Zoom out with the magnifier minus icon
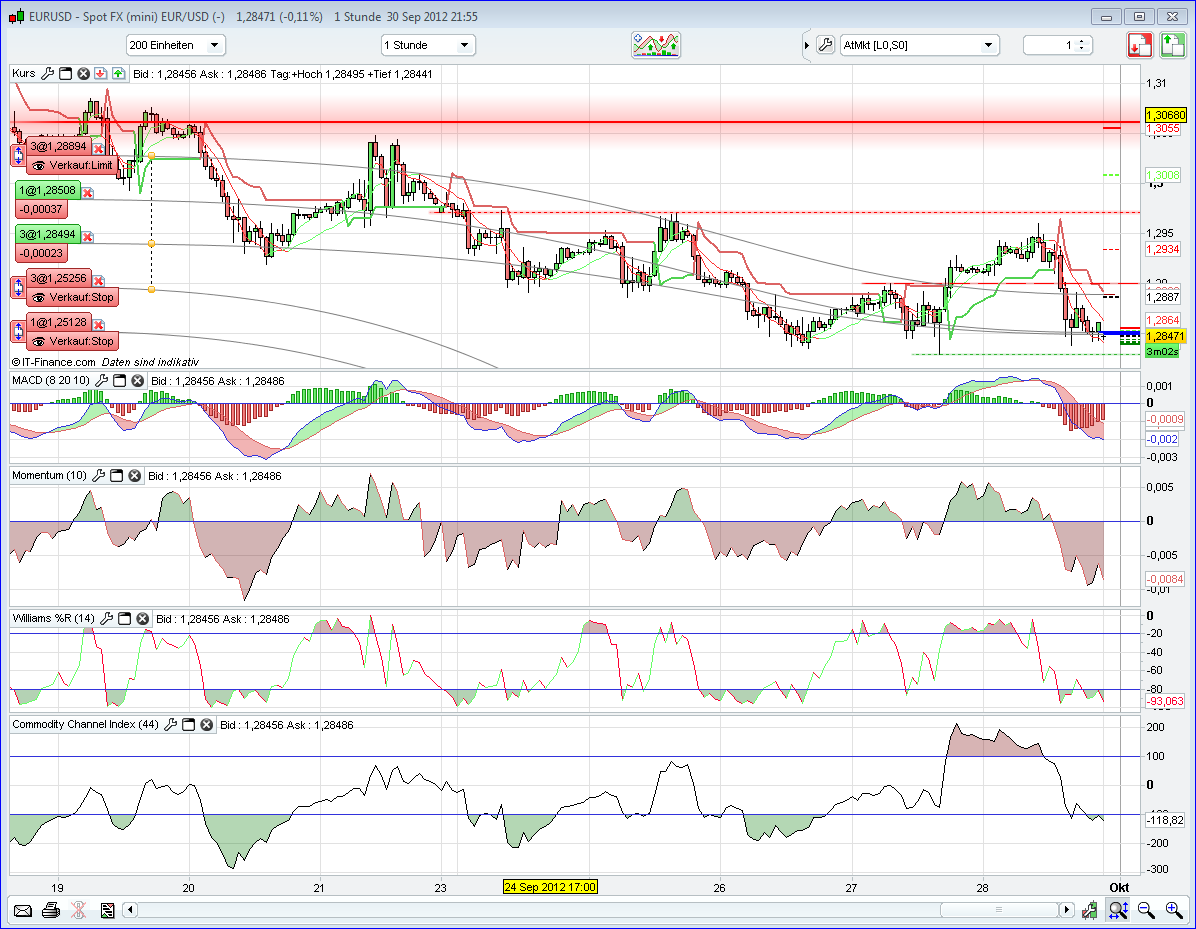 point(1147,910)
